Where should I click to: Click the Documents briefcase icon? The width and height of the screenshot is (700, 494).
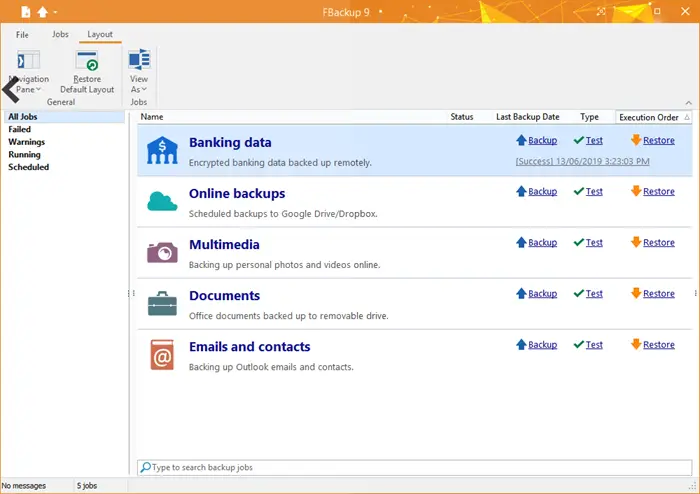[x=162, y=303]
